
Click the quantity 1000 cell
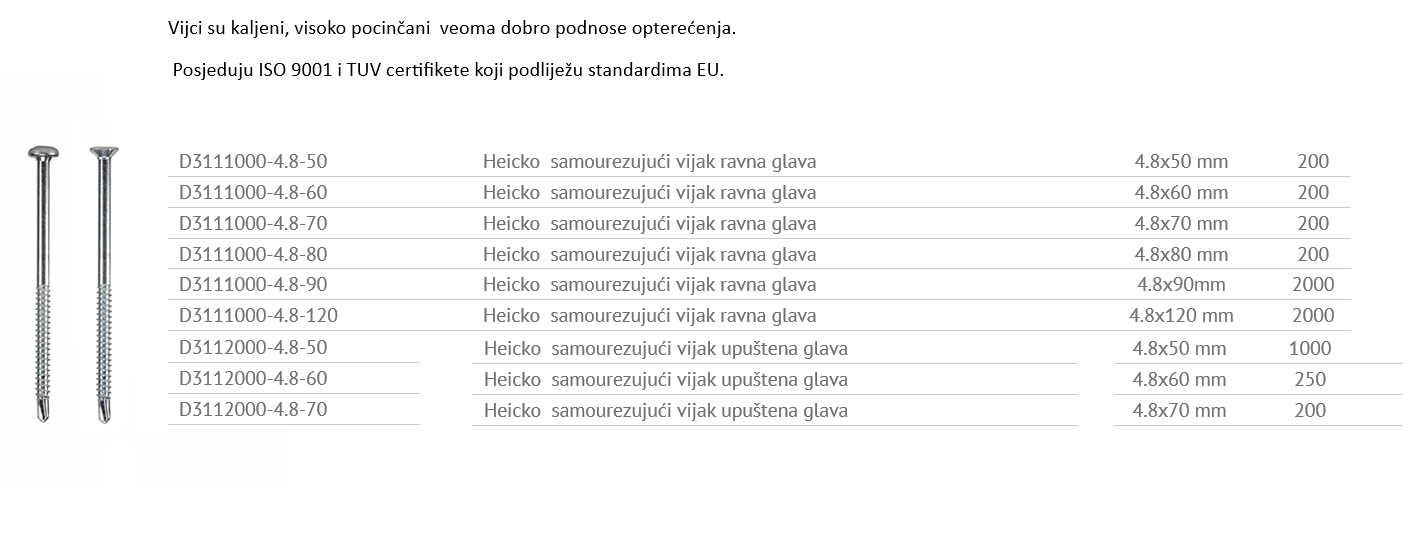[x=1310, y=348]
